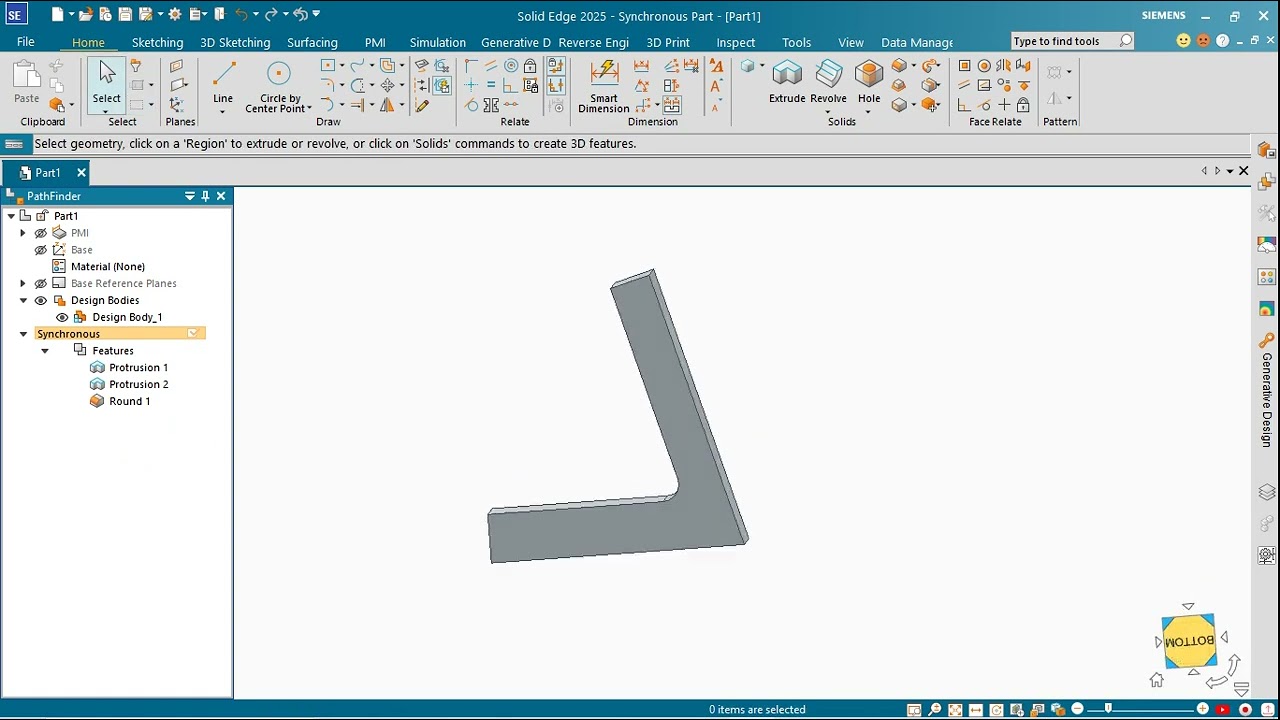Click the BOTTOM face of view cube
The image size is (1280, 720).
point(1190,641)
